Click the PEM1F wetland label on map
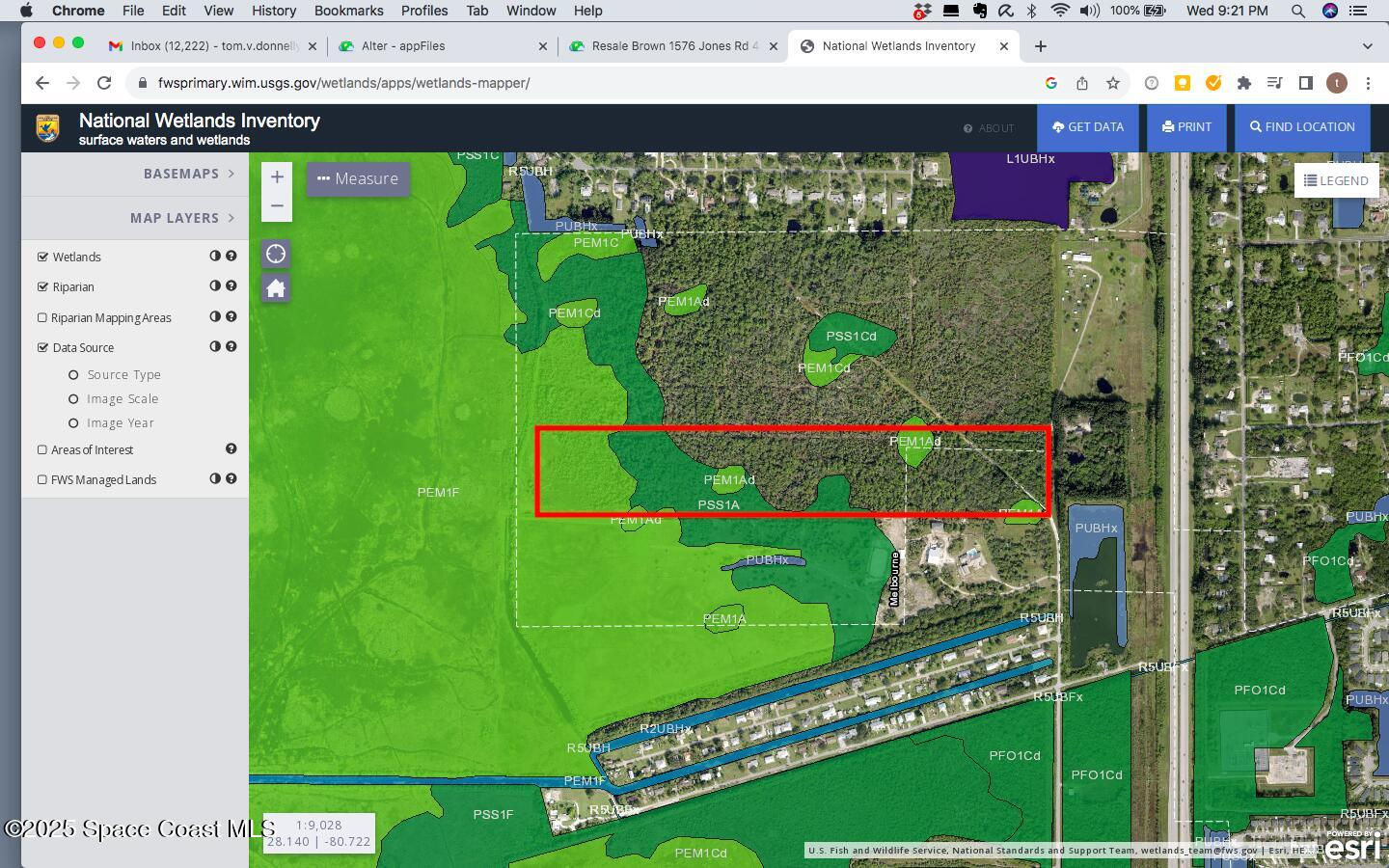This screenshot has height=868, width=1389. tap(438, 492)
